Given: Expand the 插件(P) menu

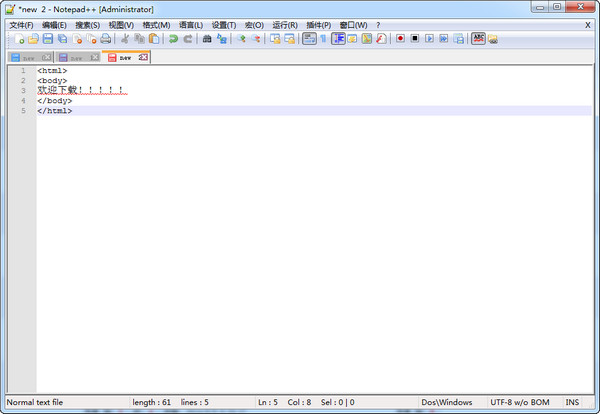Looking at the screenshot, I should click(319, 25).
